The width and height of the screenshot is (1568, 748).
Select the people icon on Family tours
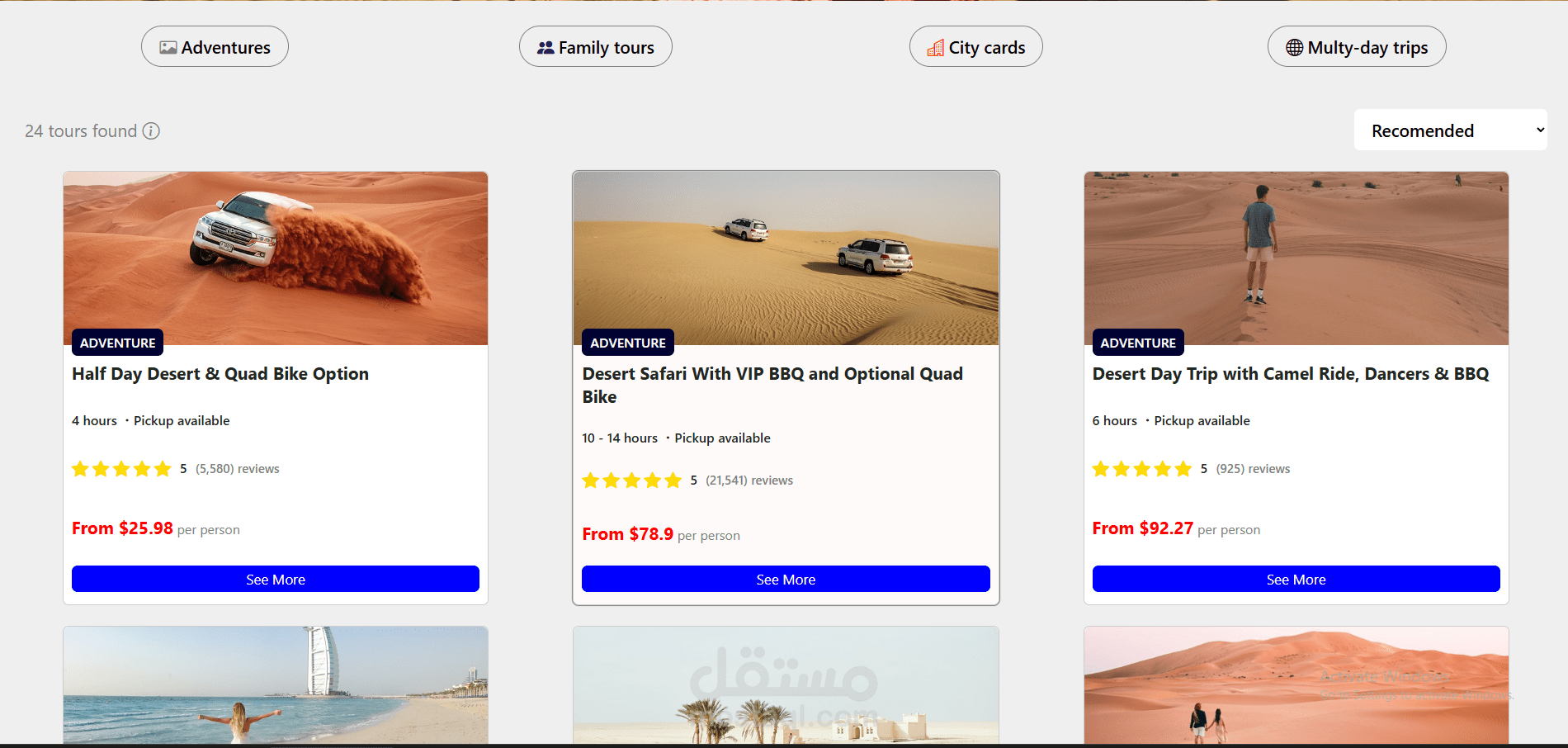pos(545,47)
